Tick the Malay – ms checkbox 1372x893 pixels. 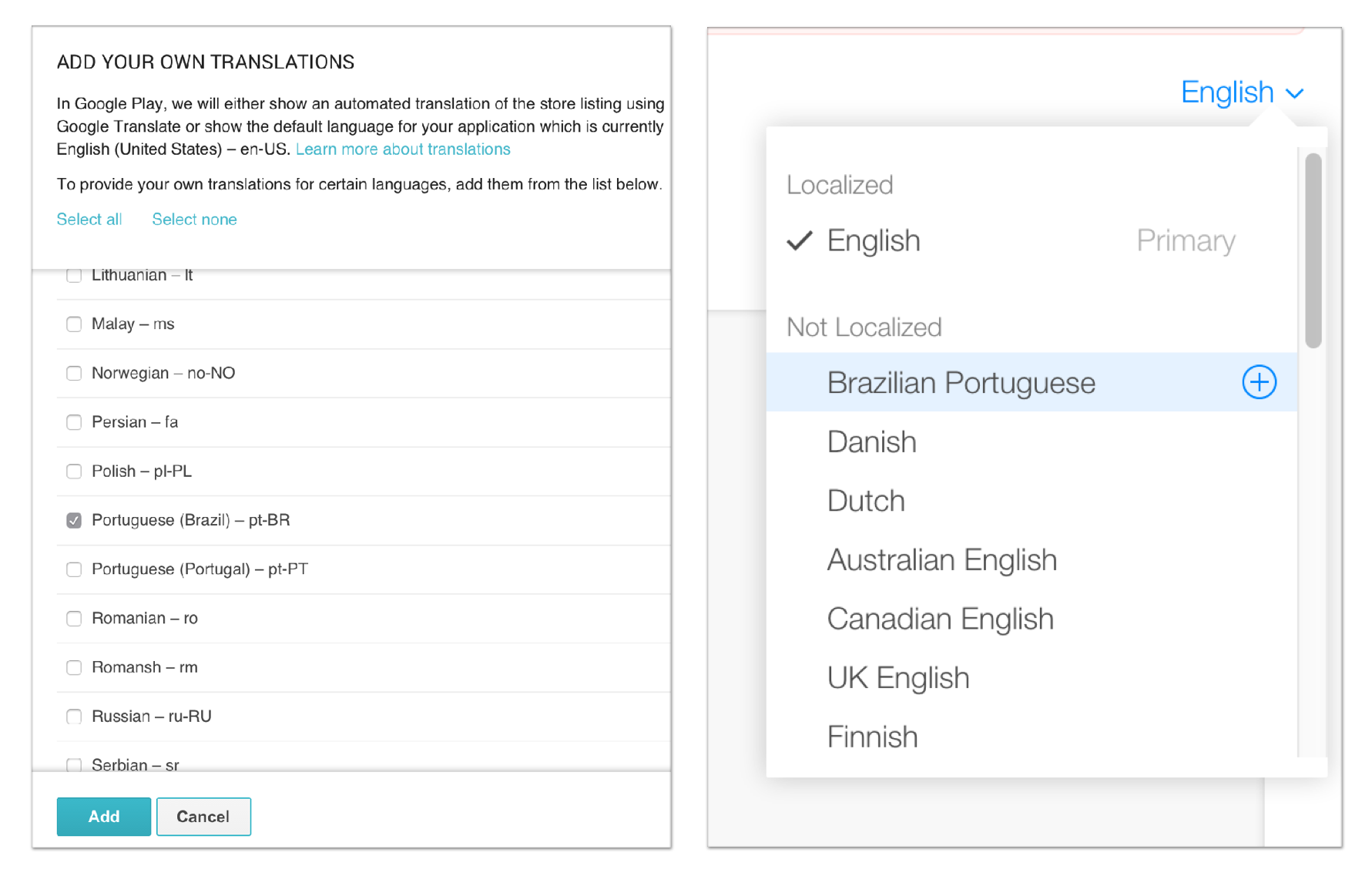74,324
